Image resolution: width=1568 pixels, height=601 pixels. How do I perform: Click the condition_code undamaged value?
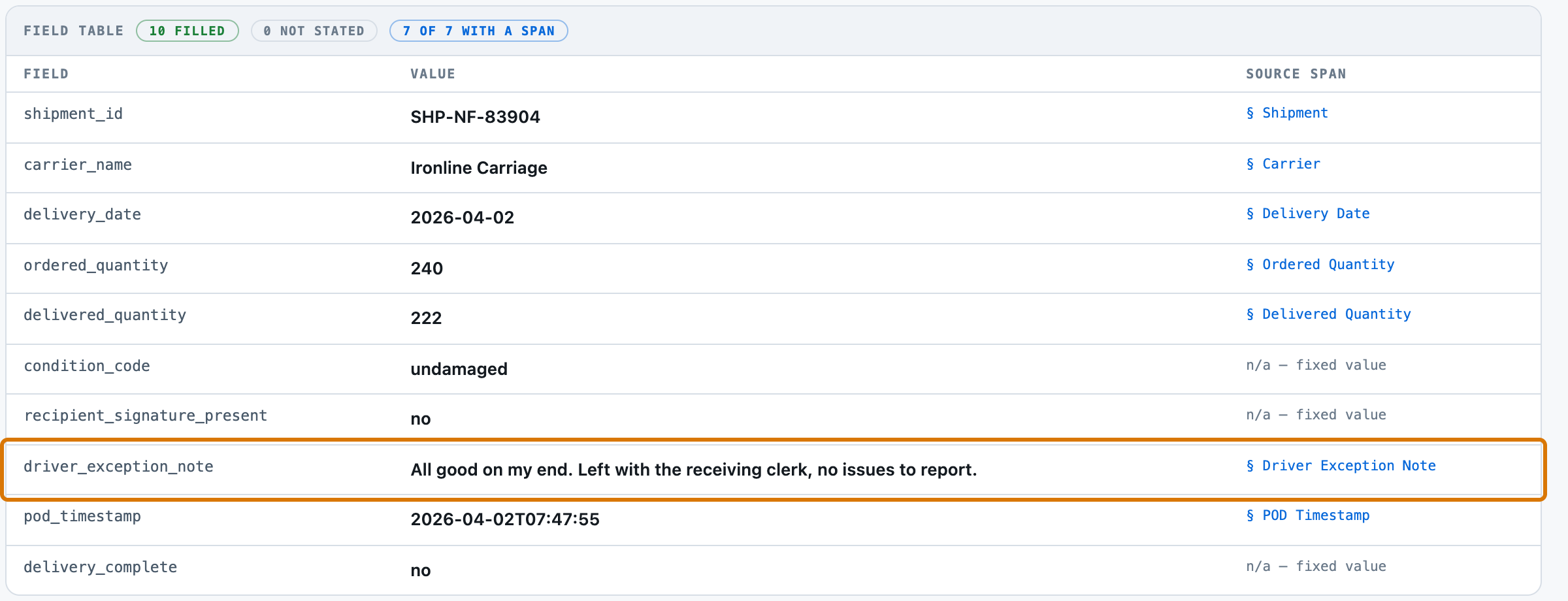(x=459, y=369)
